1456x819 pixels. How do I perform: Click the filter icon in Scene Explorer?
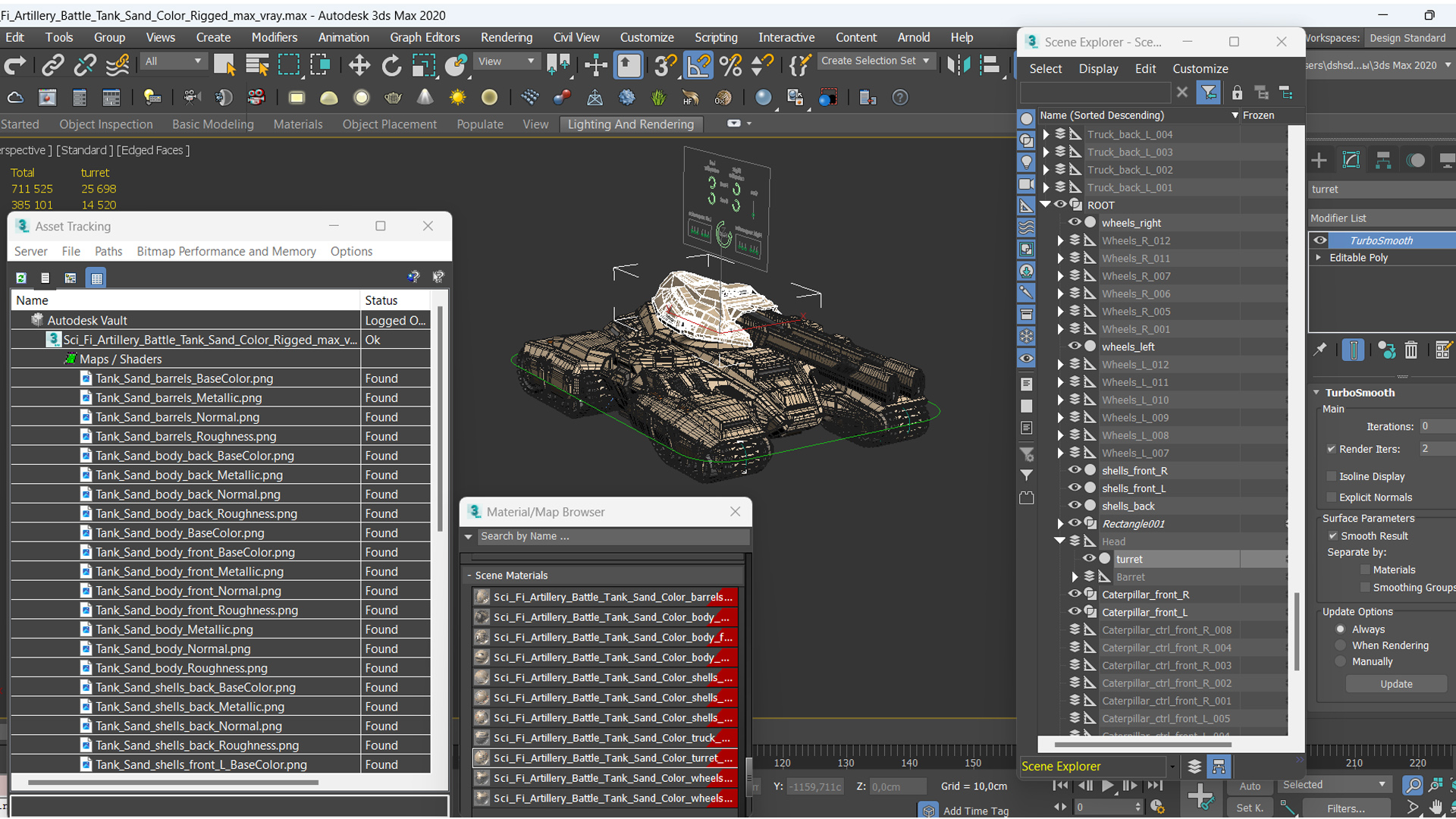point(1209,93)
